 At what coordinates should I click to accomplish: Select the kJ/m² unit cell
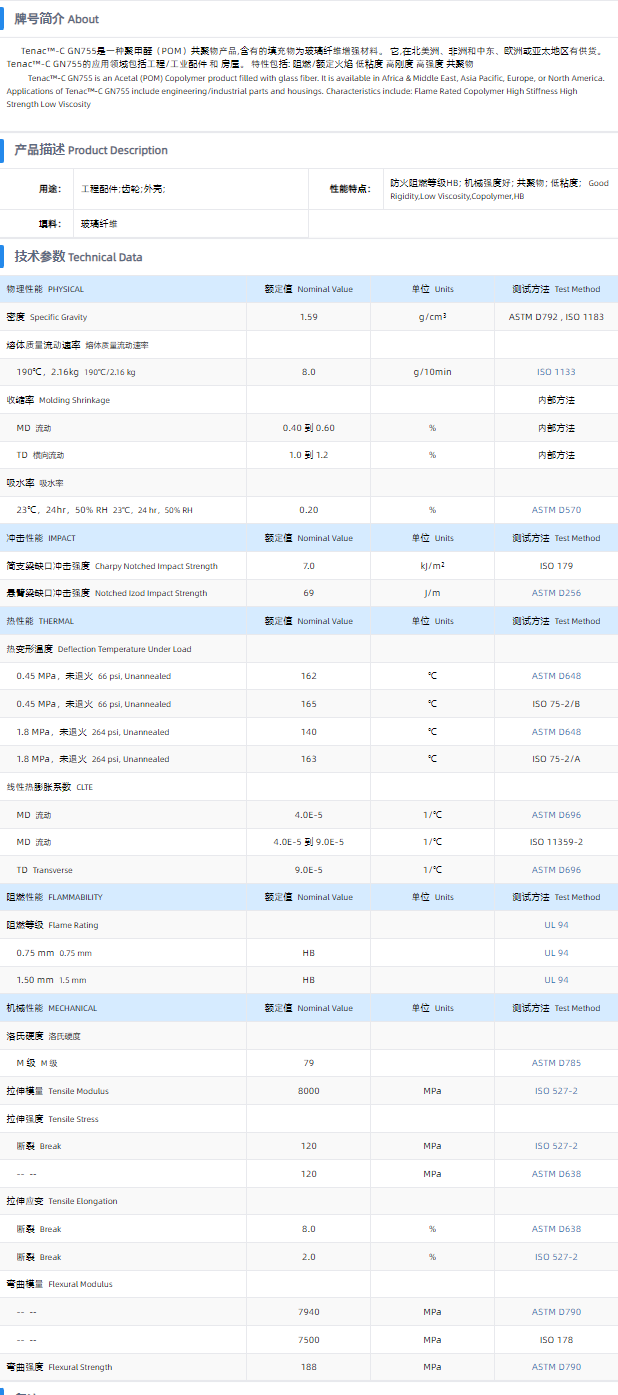[432, 566]
